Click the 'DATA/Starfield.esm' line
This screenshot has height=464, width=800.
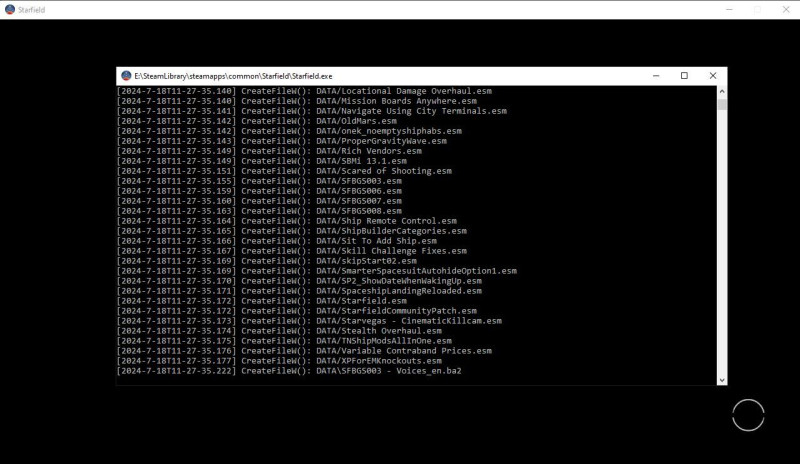click(262, 301)
